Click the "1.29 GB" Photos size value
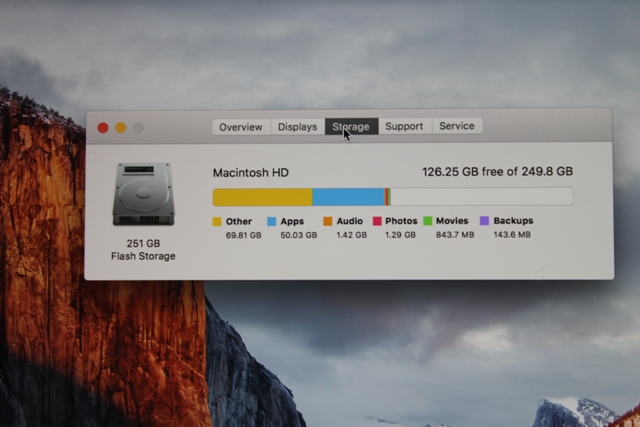 (400, 235)
